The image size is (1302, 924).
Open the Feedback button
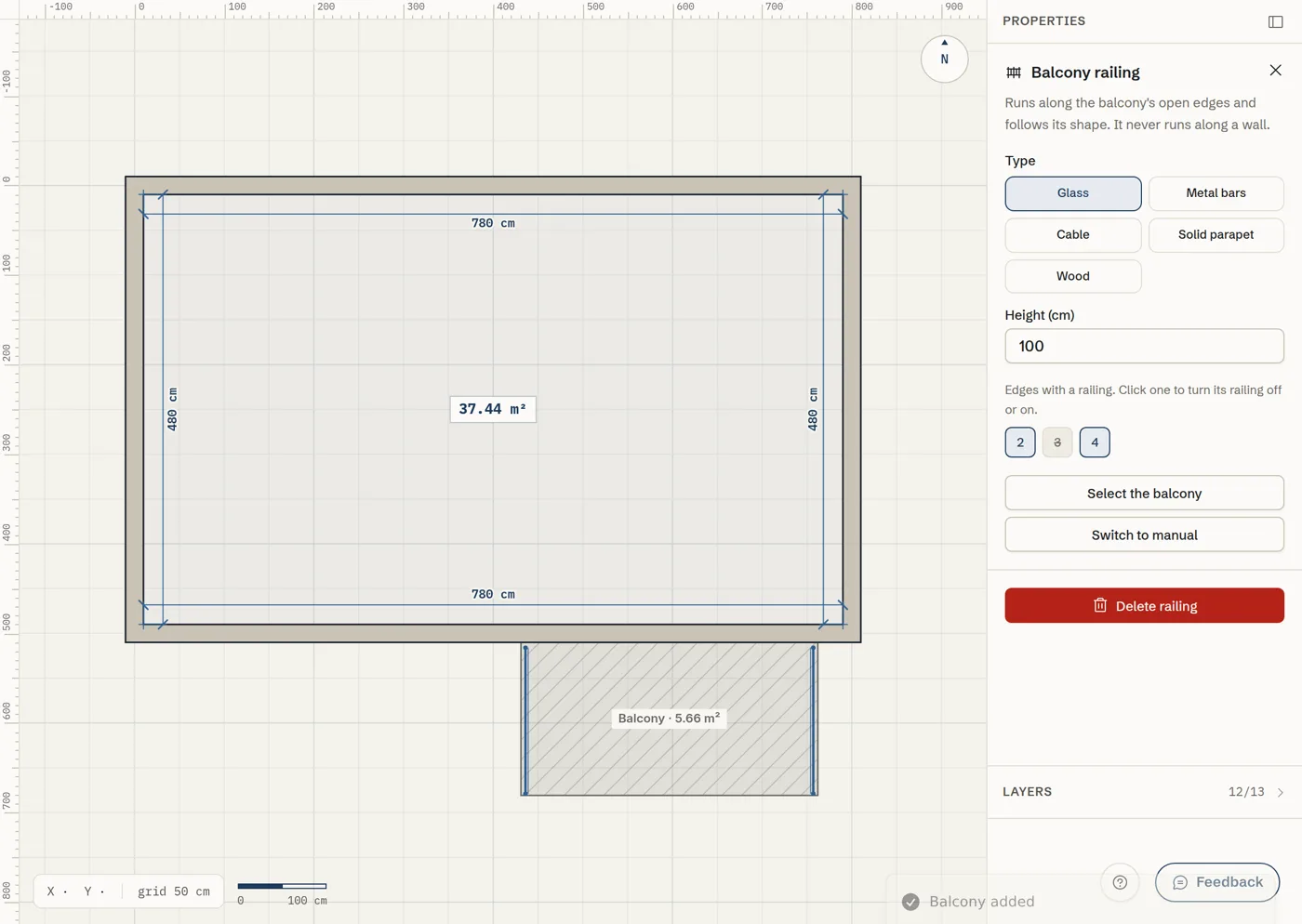[1217, 882]
